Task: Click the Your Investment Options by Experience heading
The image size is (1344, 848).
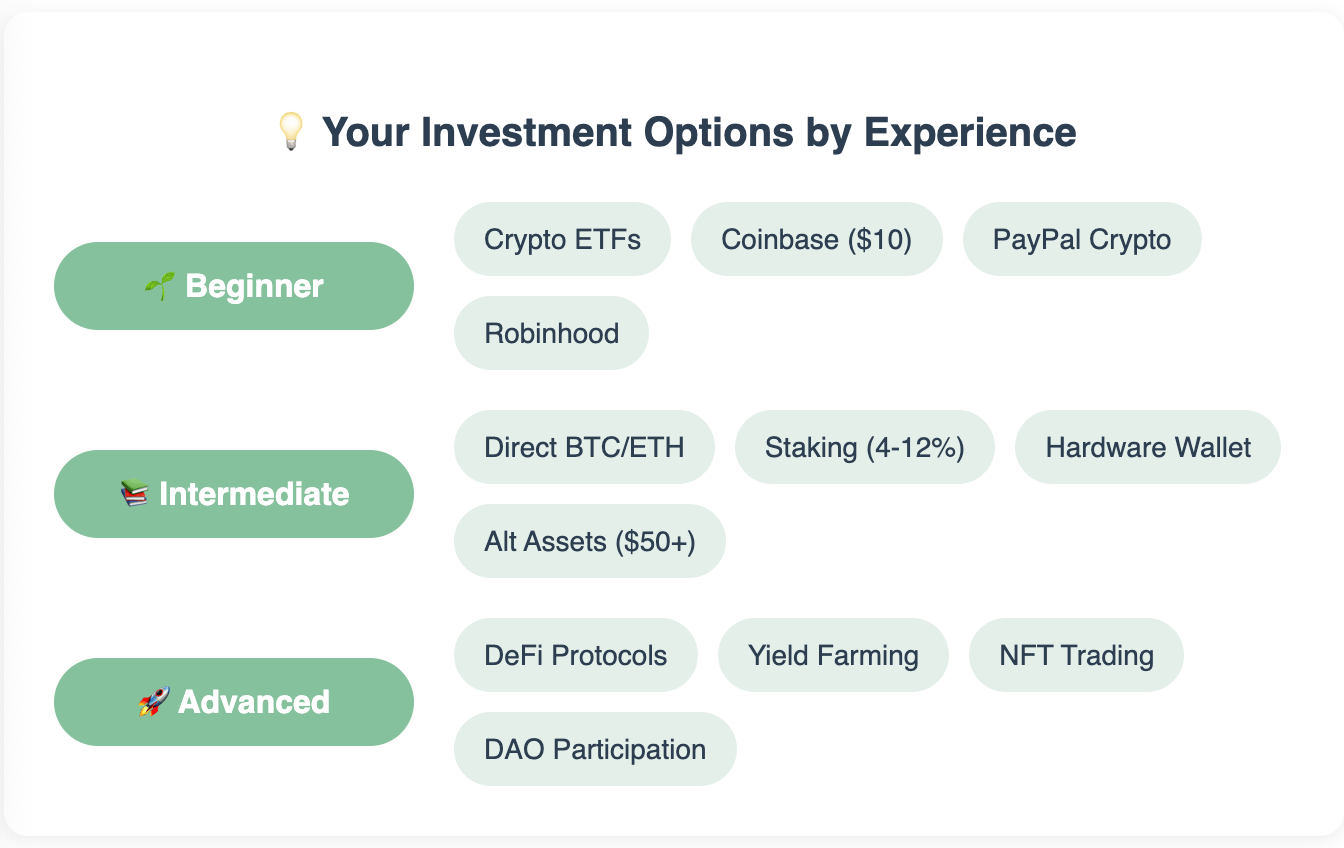Action: (x=699, y=132)
